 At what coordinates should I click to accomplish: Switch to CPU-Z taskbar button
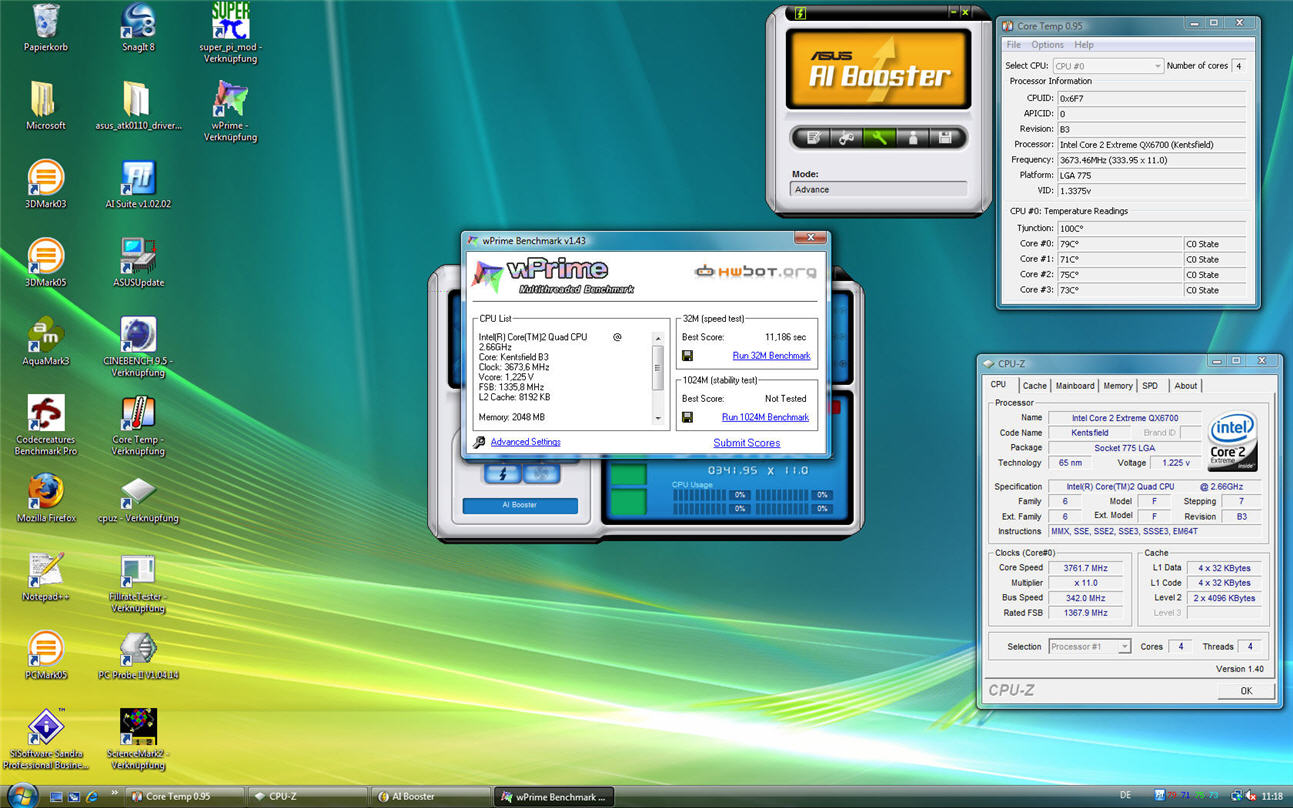(308, 797)
